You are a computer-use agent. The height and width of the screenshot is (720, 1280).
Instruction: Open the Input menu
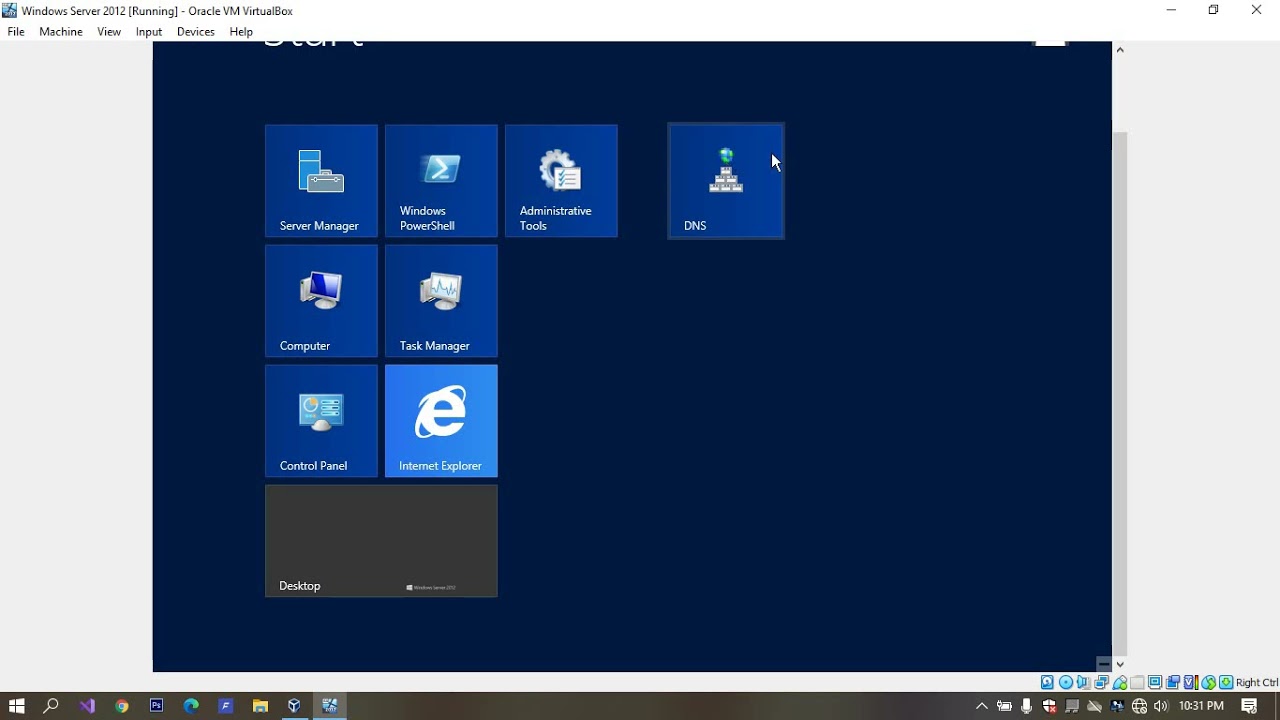pos(149,32)
